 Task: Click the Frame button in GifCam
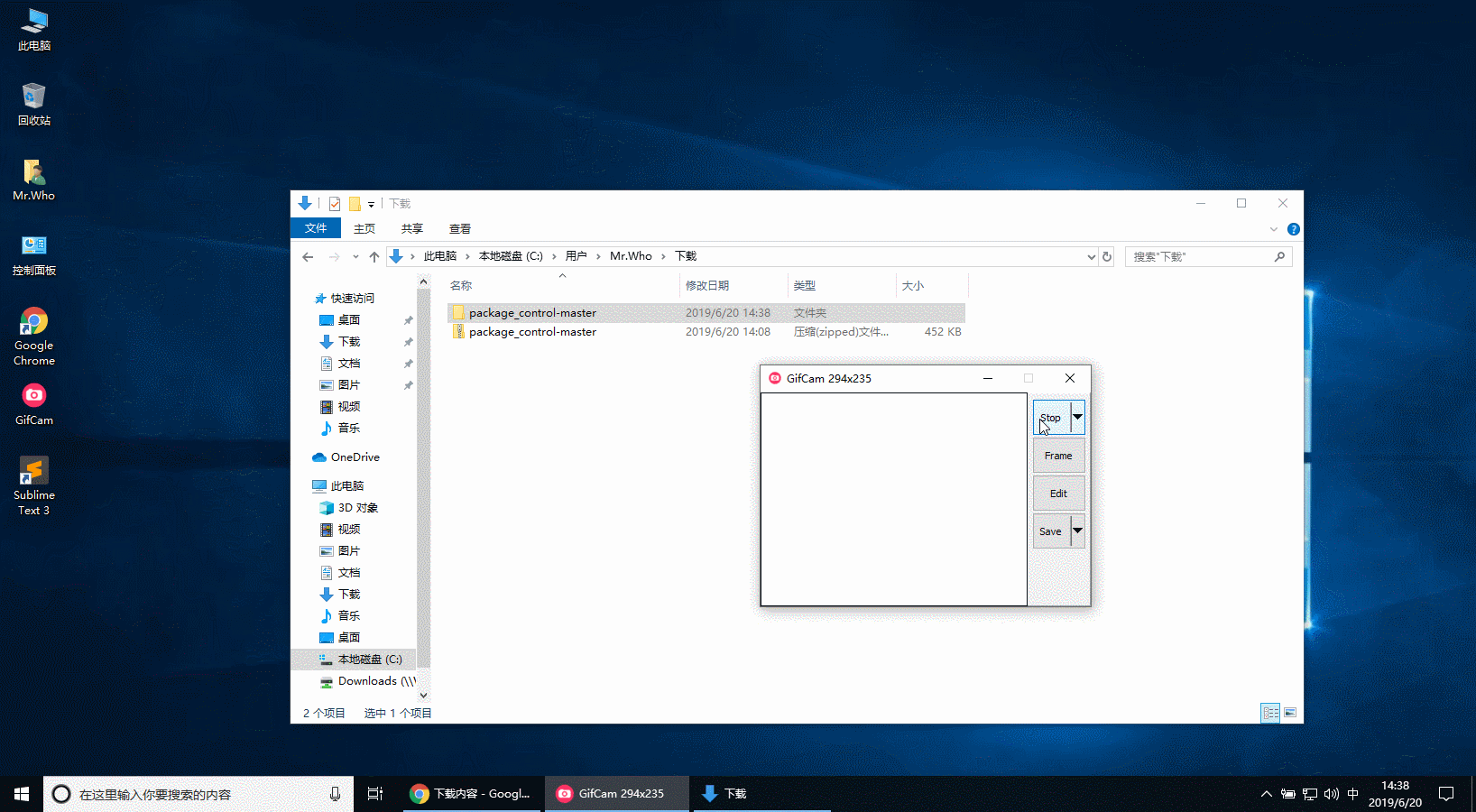1059,456
